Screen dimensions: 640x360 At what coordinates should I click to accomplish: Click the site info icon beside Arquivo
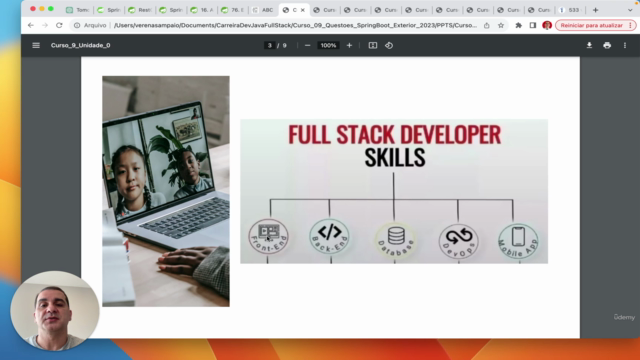77,25
